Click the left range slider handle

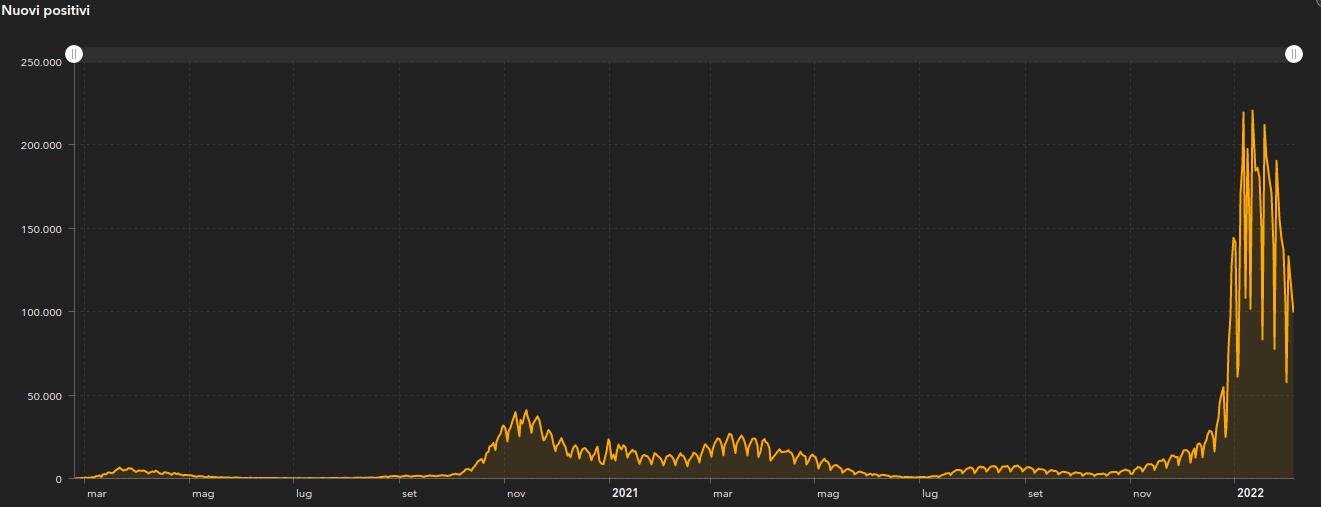[74, 54]
